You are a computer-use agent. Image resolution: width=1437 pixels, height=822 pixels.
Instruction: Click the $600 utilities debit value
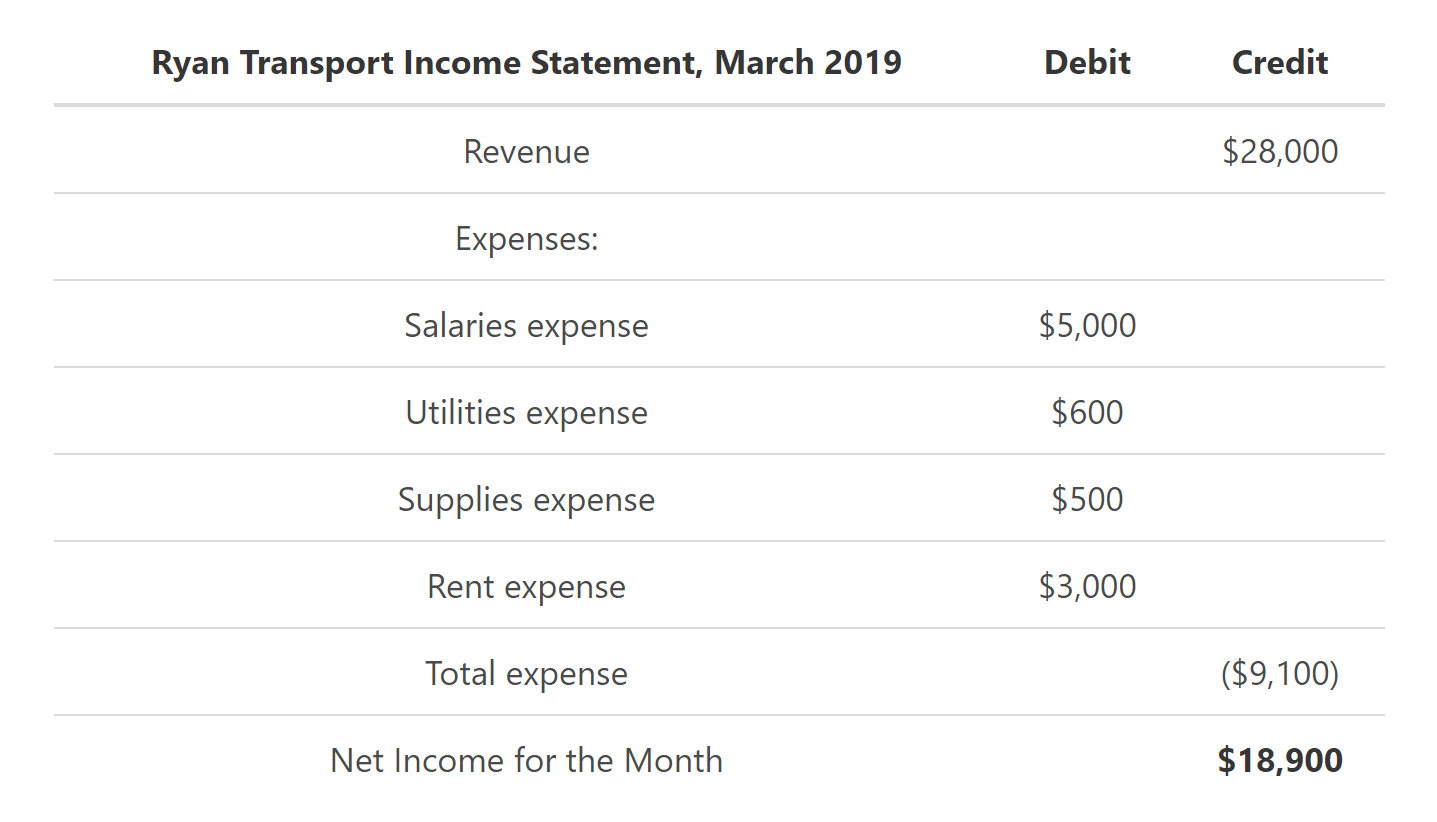click(1087, 413)
